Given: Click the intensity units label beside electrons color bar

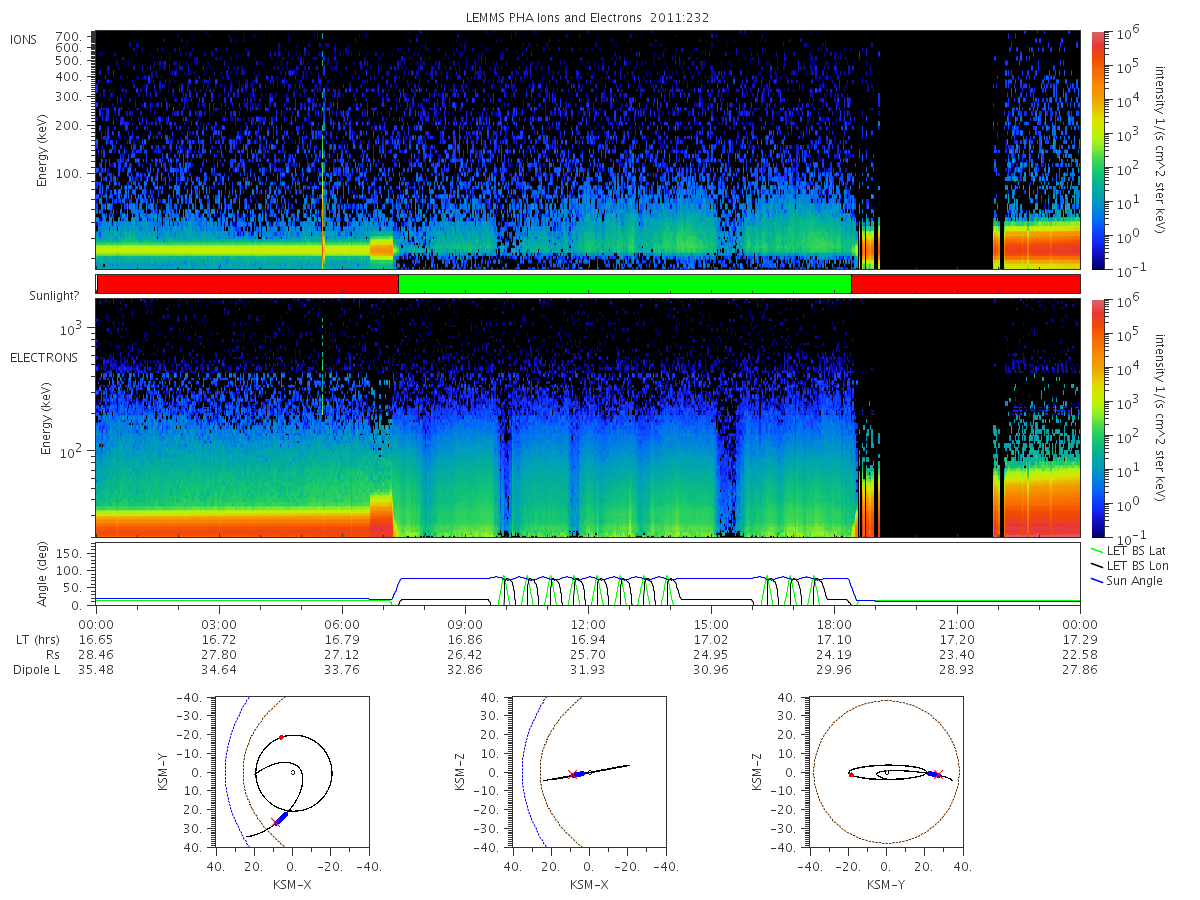Looking at the screenshot, I should [1161, 417].
